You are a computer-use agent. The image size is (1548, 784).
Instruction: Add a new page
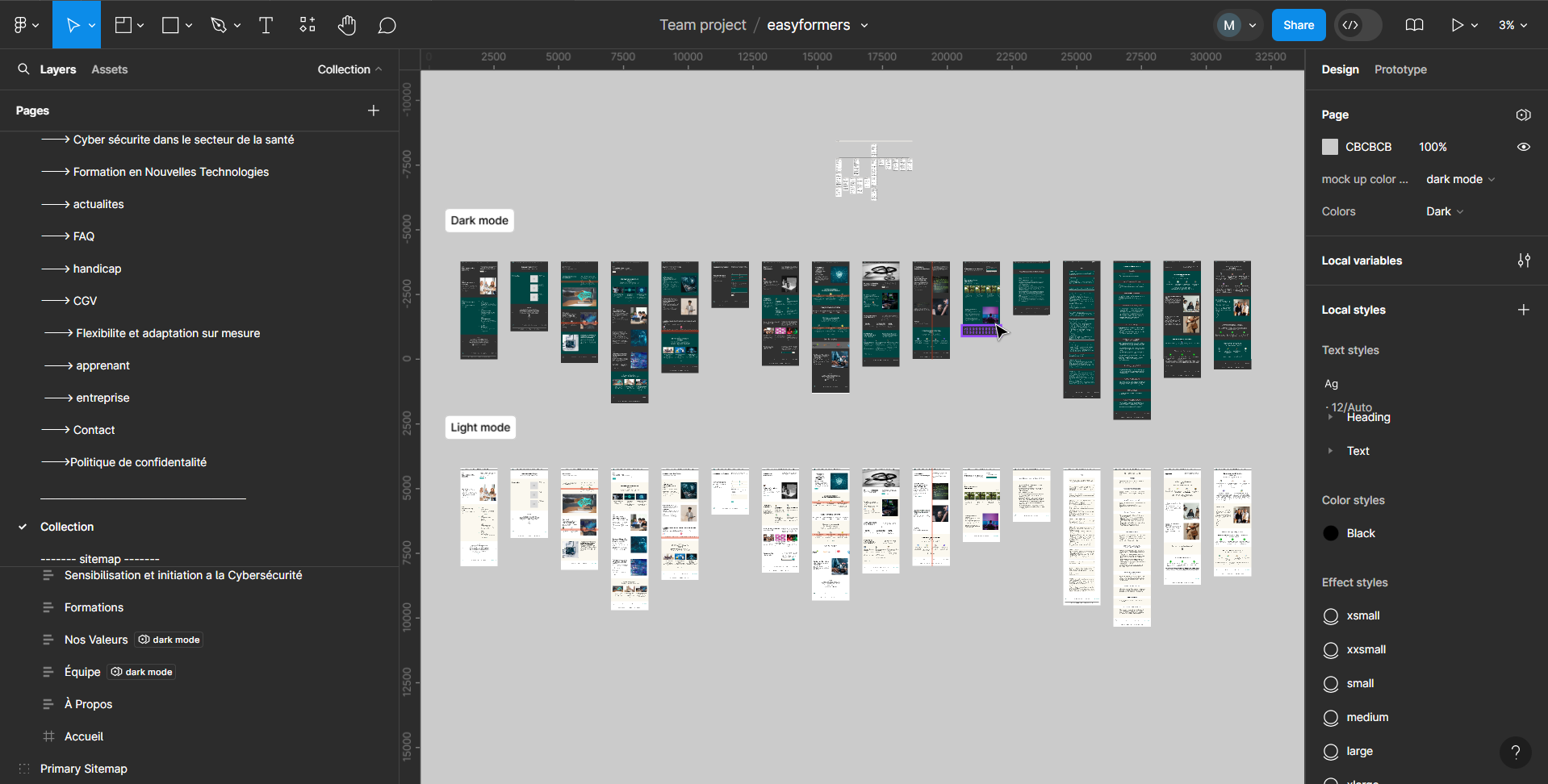(x=374, y=111)
